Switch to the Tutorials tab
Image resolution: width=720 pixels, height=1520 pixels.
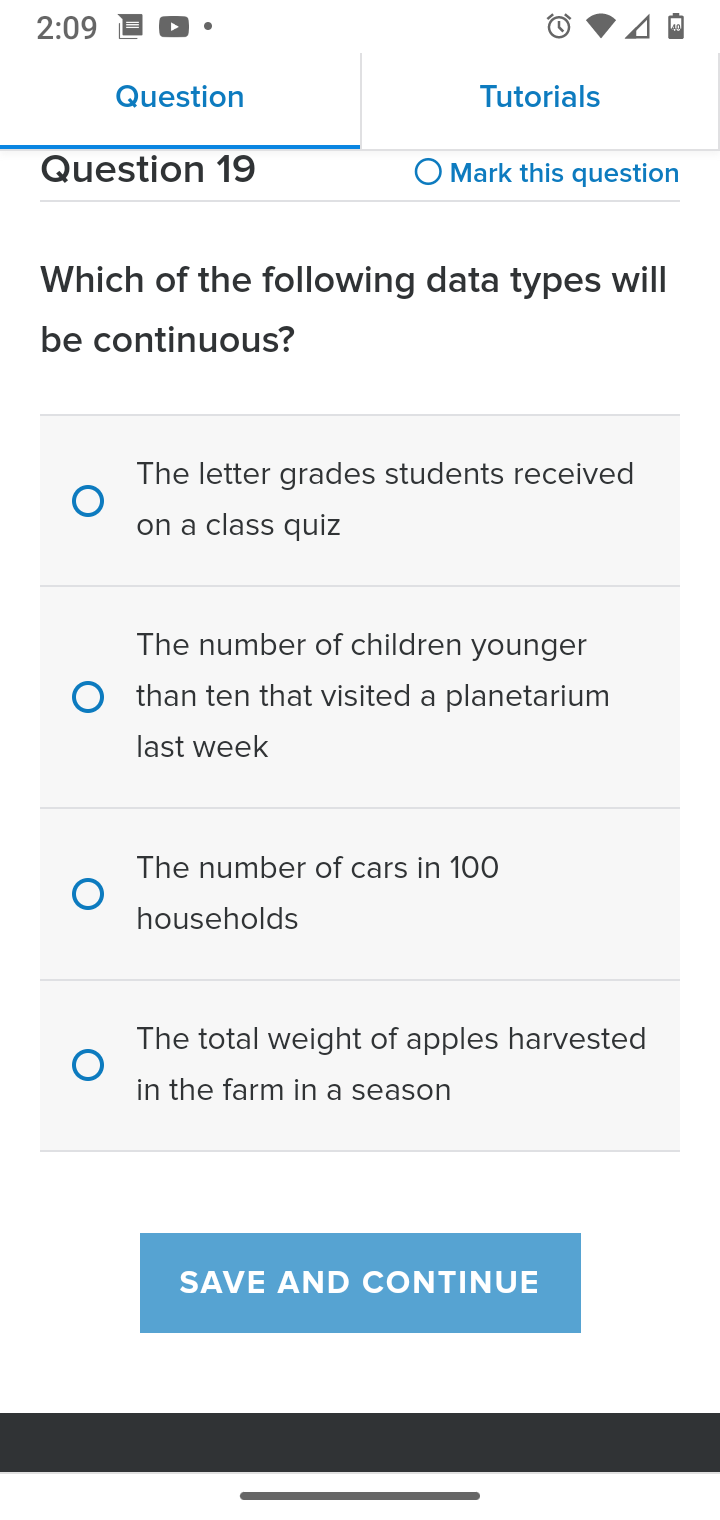(540, 97)
